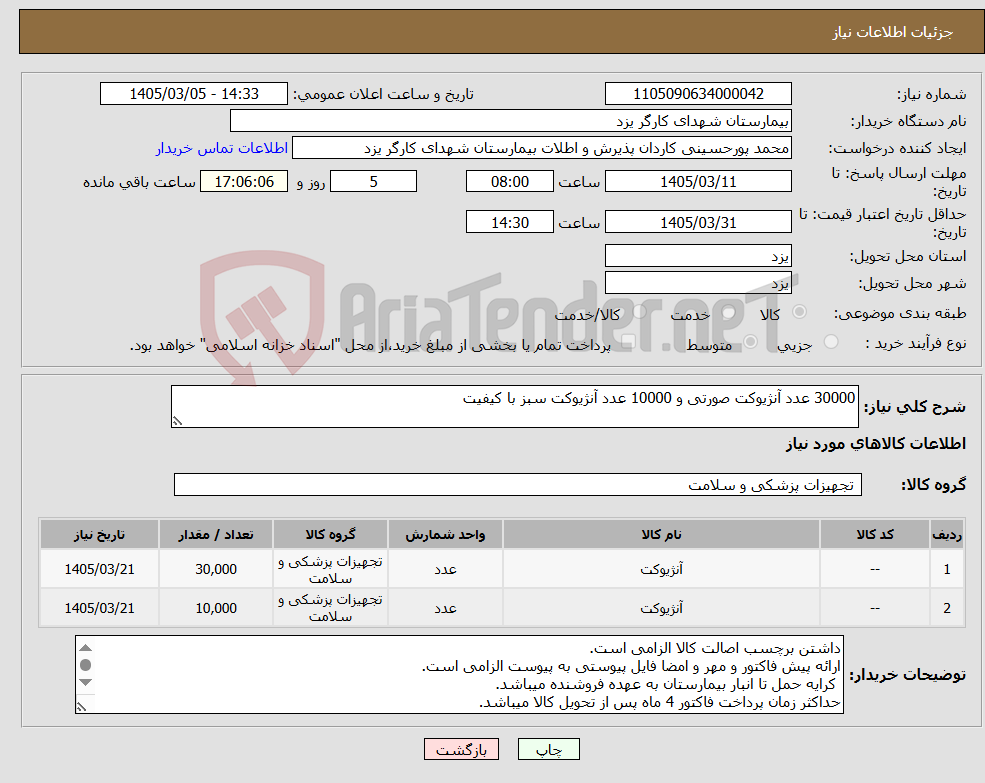The image size is (985, 783).
Task: Click the down arrow in buyer notes scrollbar
Action: 86,682
